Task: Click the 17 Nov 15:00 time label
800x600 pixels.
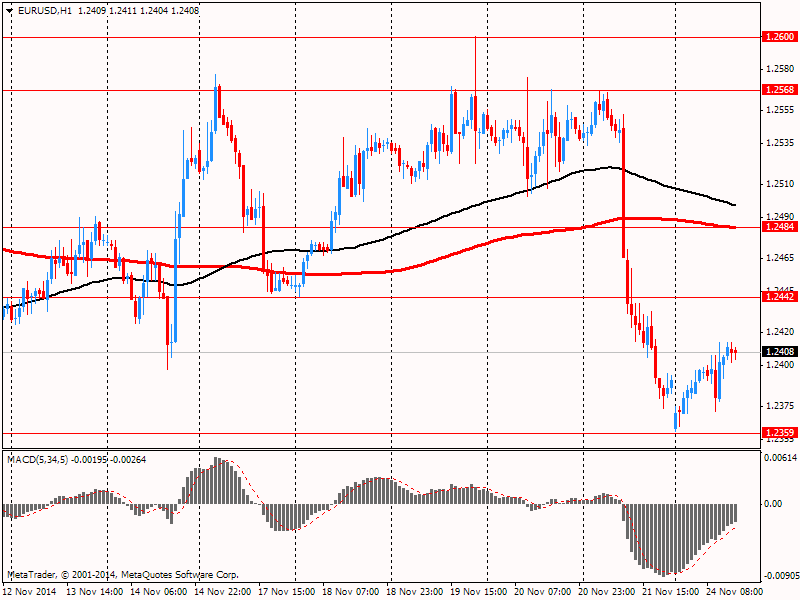Action: 287,592
